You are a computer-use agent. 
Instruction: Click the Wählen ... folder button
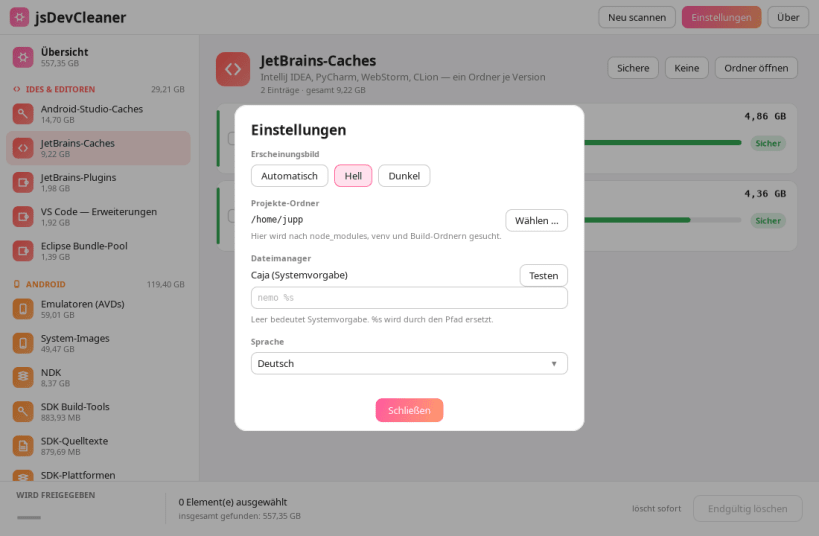coord(536,220)
